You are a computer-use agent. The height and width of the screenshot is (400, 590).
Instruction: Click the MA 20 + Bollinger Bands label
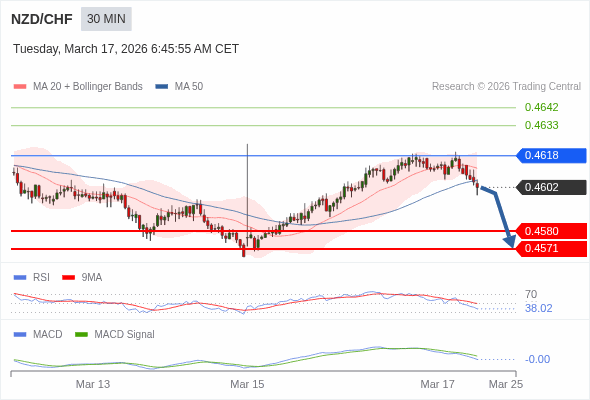click(x=88, y=87)
